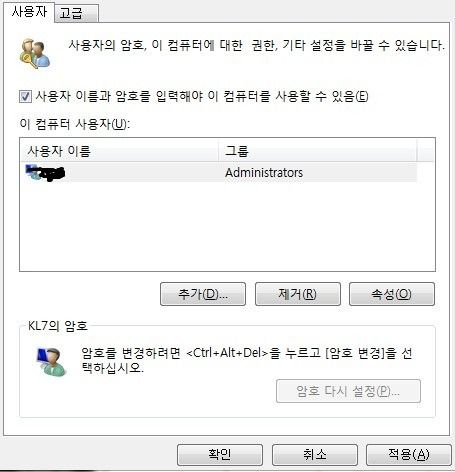The image size is (455, 472).
Task: Select the Administrators group cell
Action: tap(264, 173)
